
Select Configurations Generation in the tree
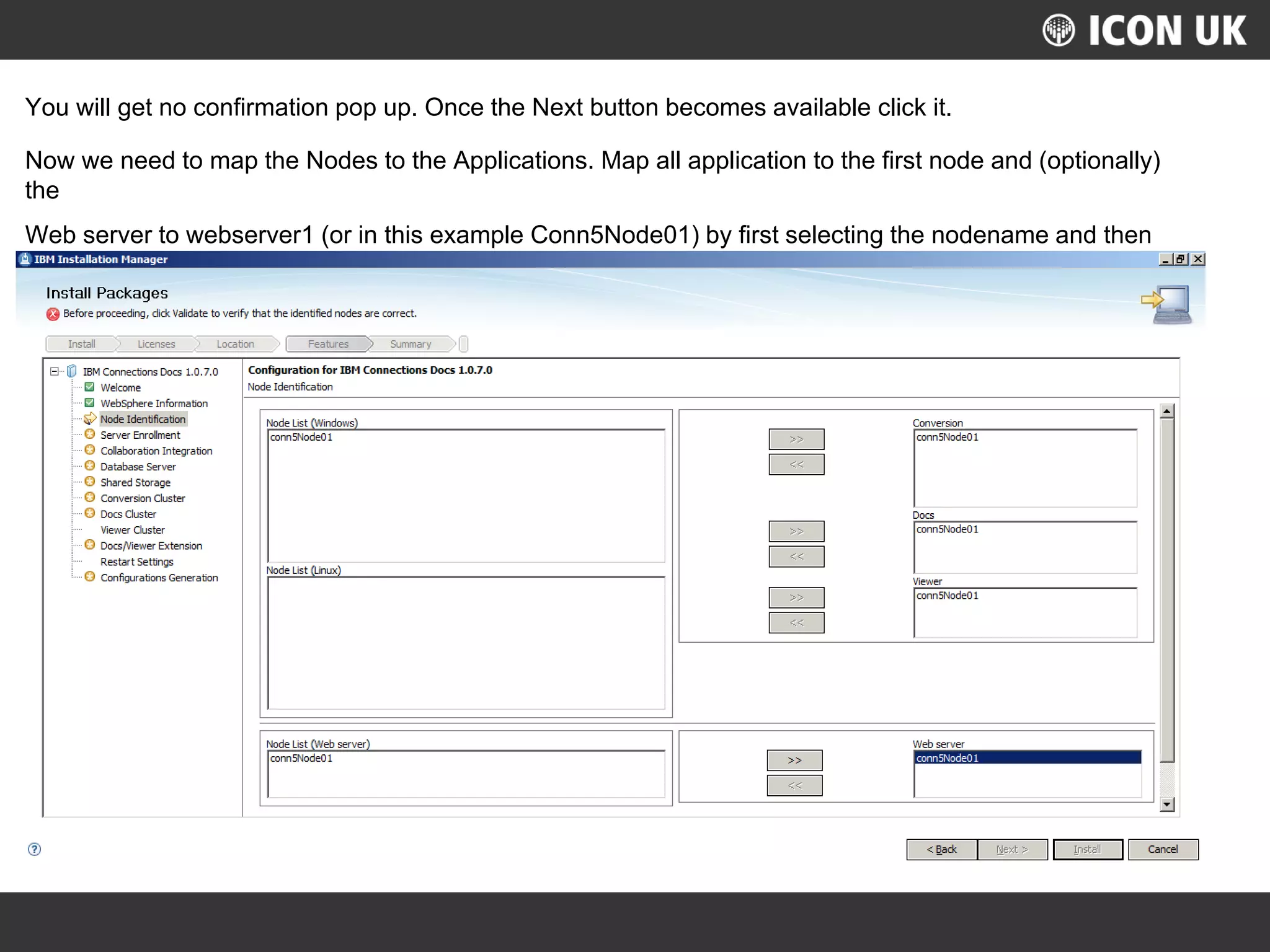point(159,578)
